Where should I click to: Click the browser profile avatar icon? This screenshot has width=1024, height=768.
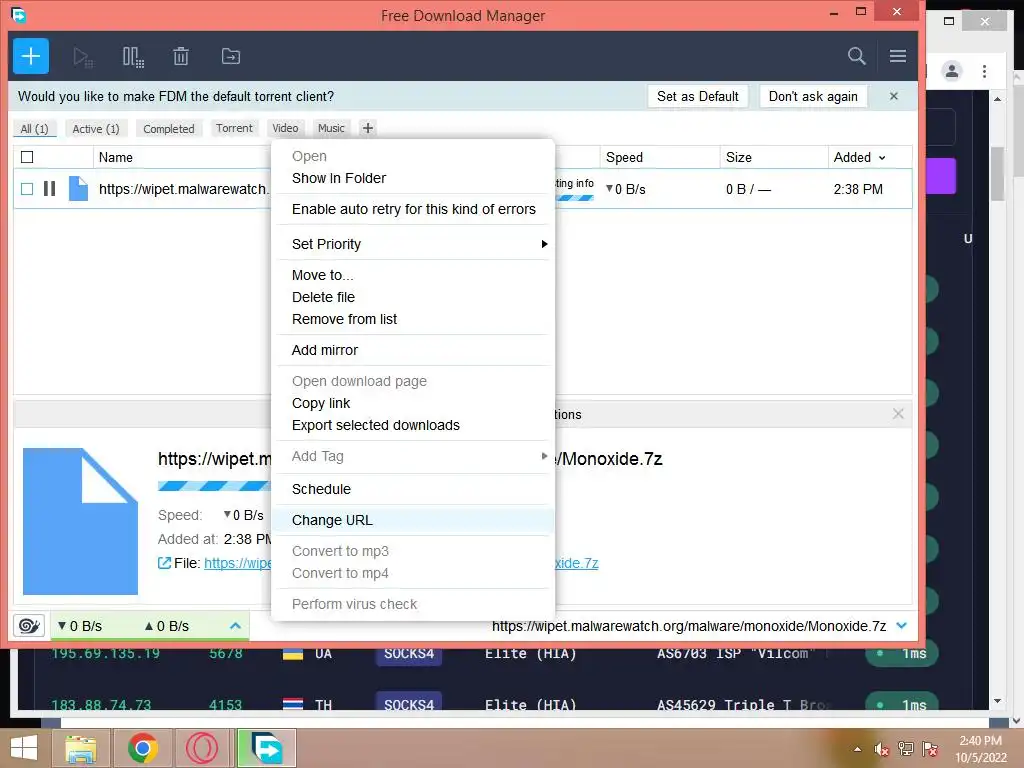pos(952,71)
